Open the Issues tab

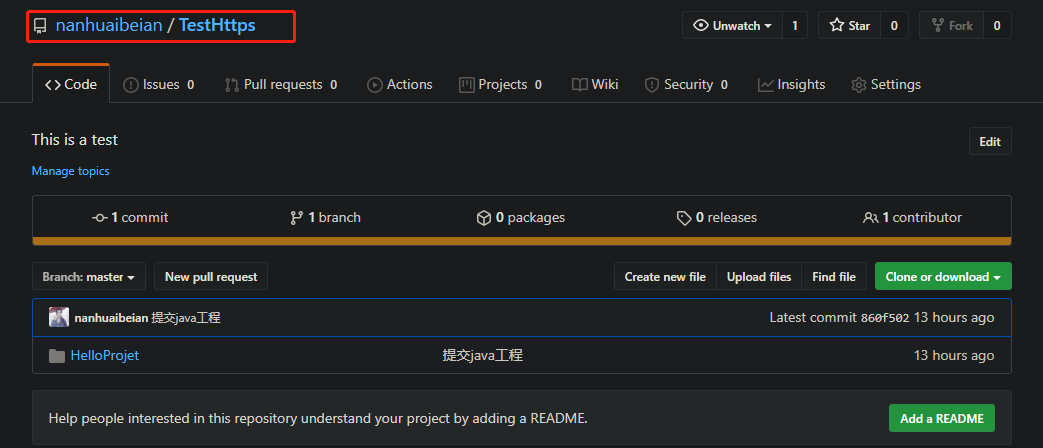coord(159,84)
